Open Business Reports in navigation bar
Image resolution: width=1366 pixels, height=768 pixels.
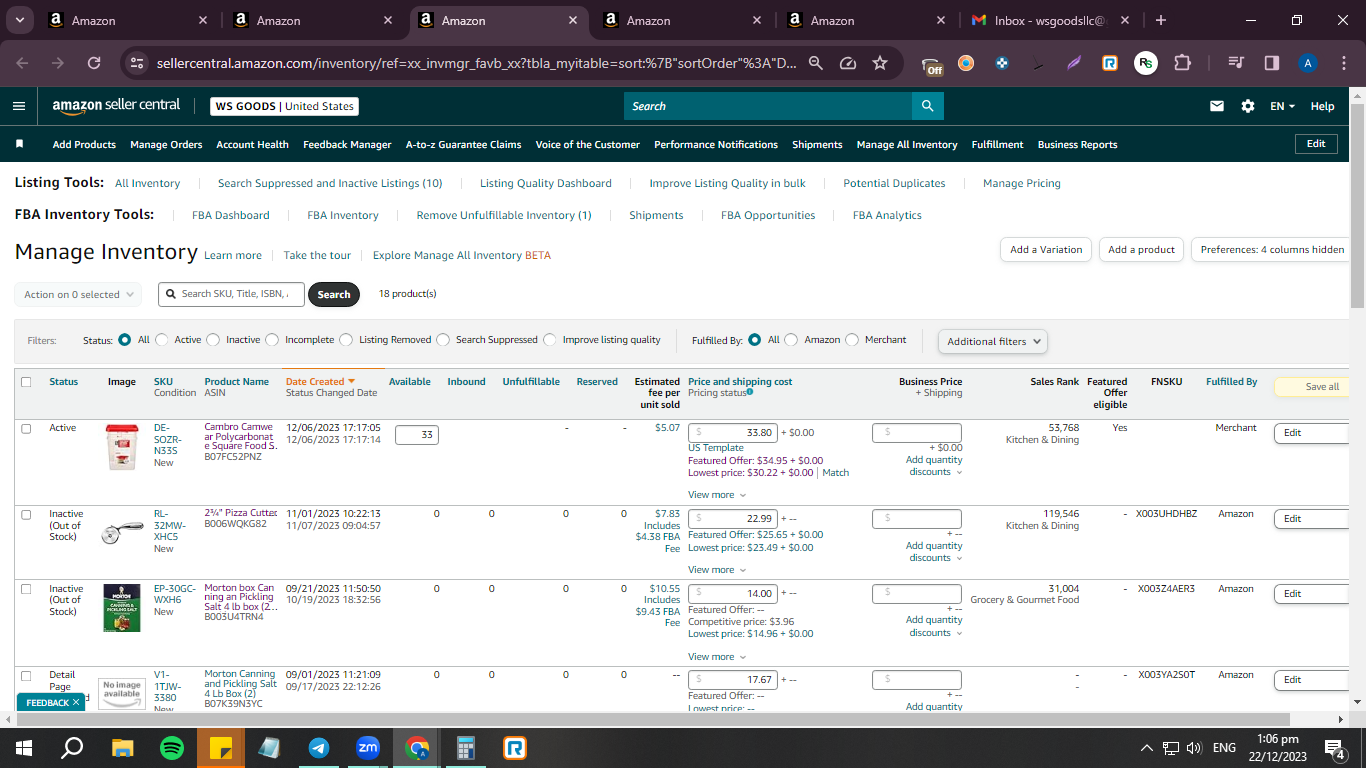1078,144
